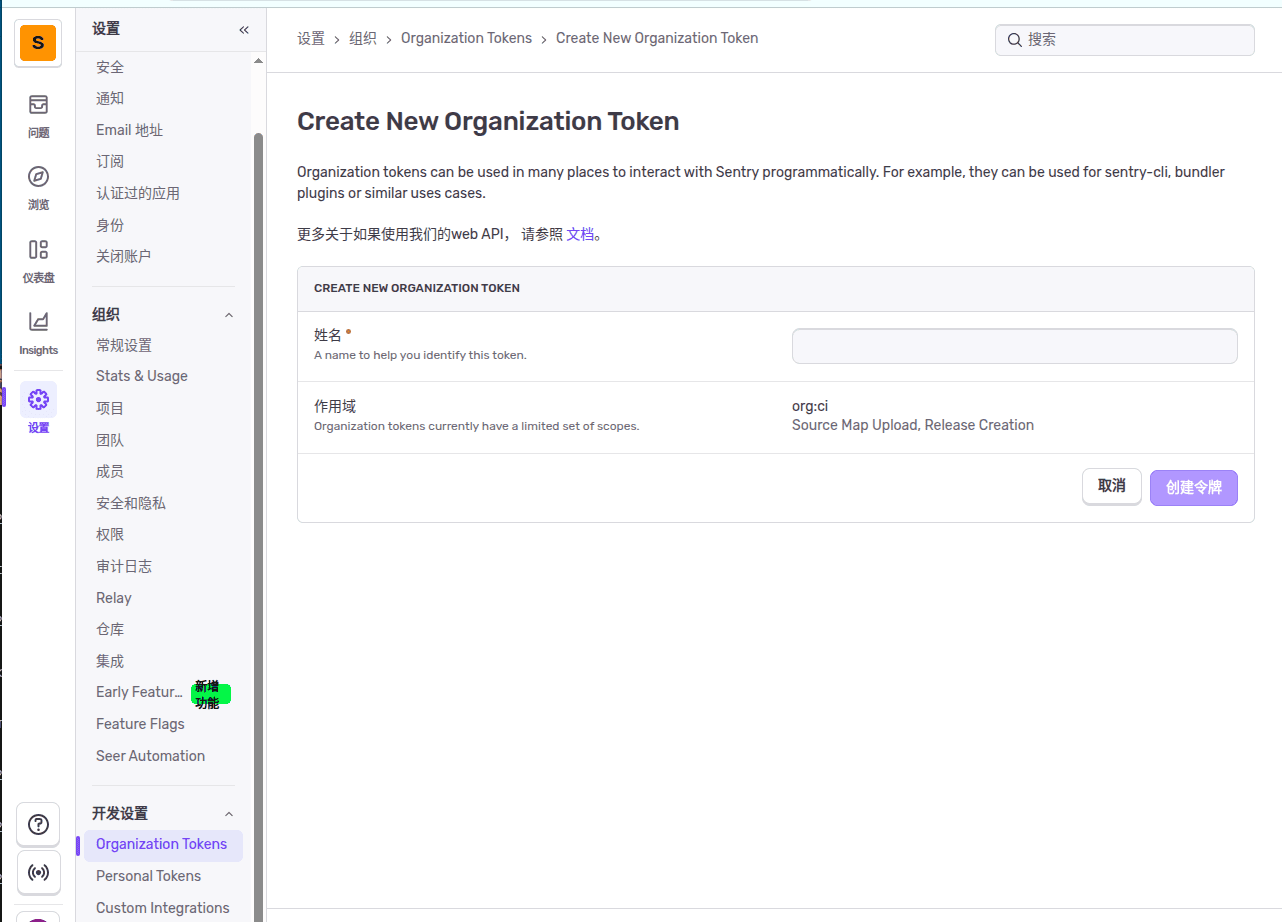1282x922 pixels.
Task: Click the broadcast announcements icon
Action: [38, 872]
